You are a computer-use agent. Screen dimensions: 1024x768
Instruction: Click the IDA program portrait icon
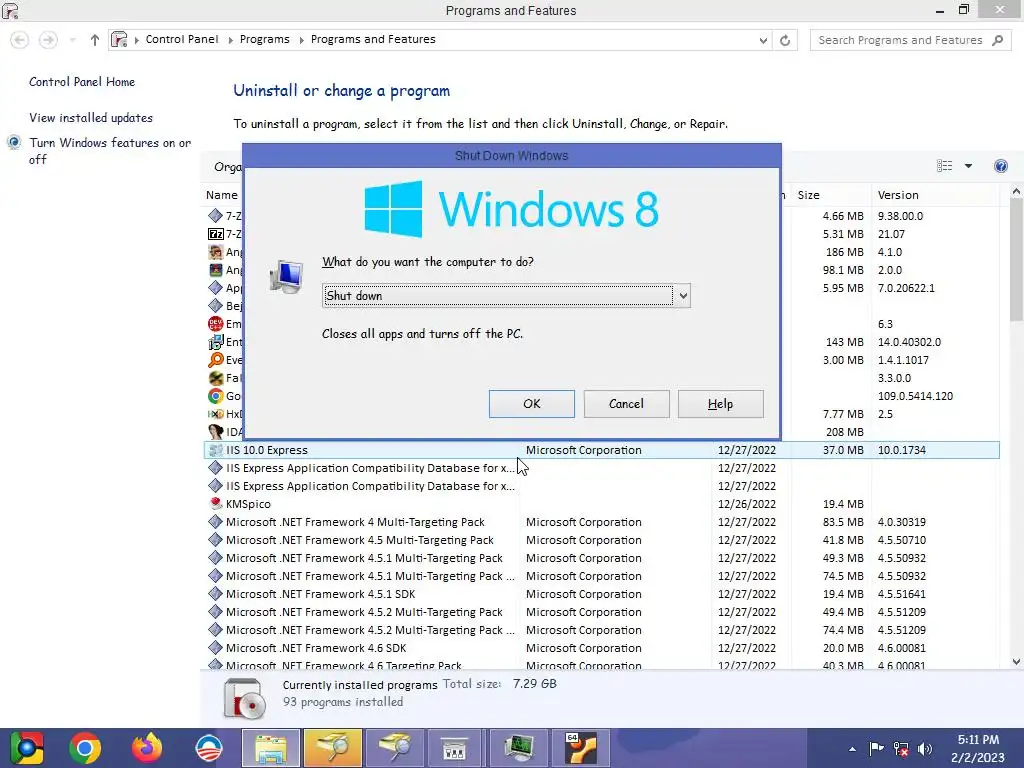coord(216,432)
